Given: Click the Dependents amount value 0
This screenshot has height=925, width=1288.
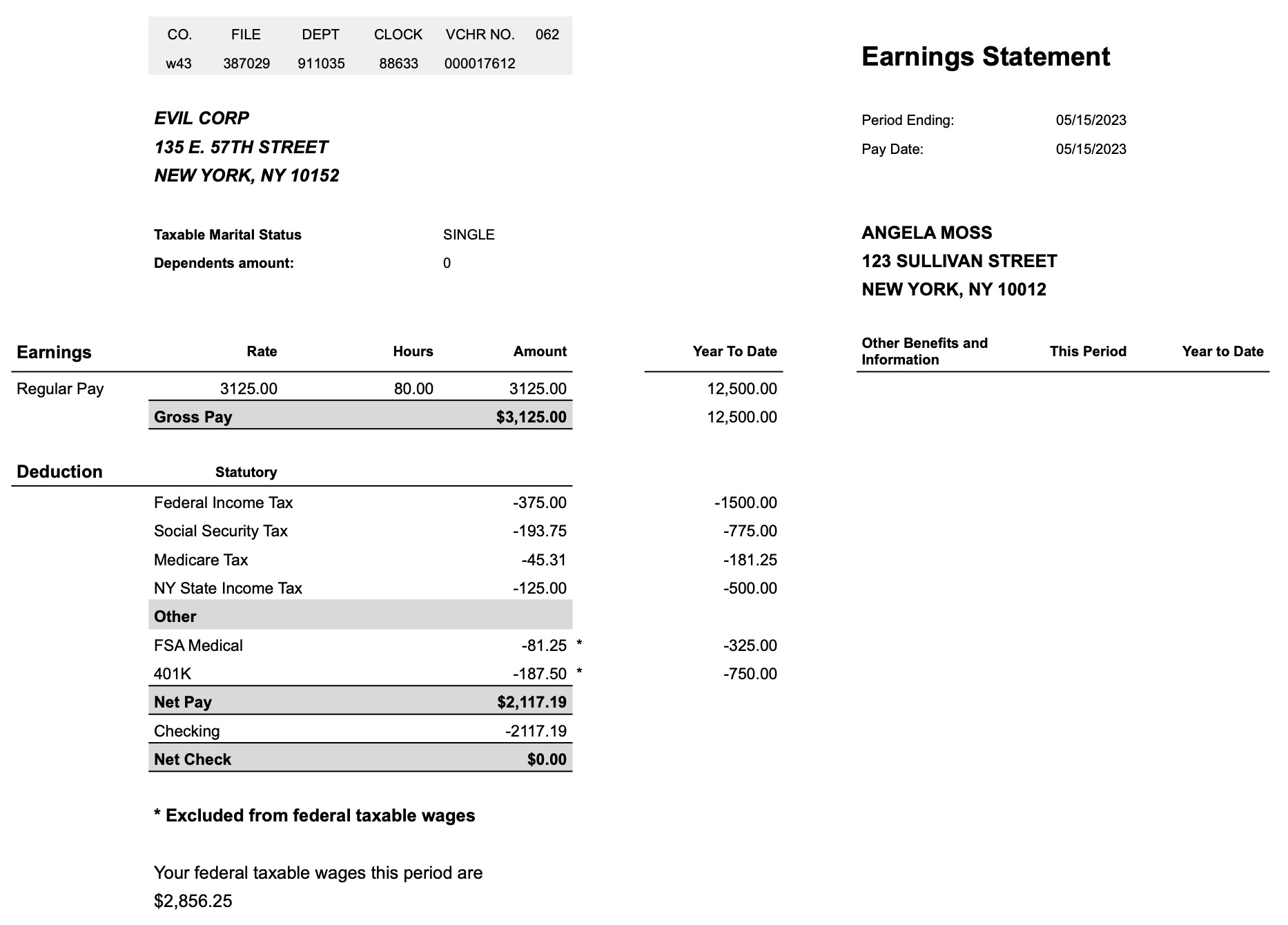Looking at the screenshot, I should [447, 263].
